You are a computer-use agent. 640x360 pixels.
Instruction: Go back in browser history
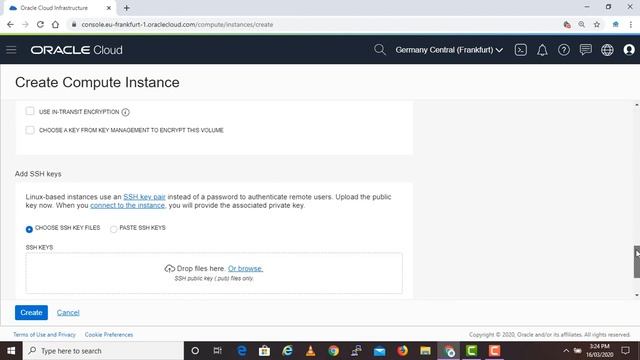pyautogui.click(x=10, y=24)
